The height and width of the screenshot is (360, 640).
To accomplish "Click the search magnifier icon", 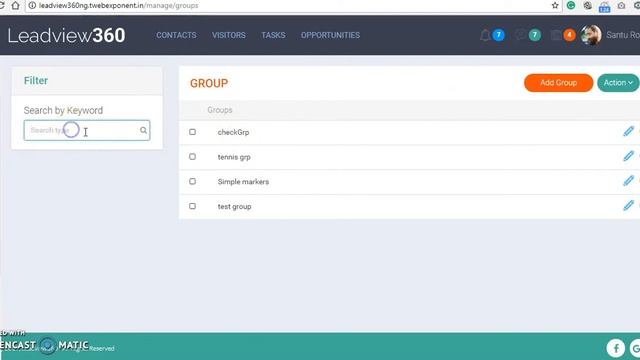I will click(x=143, y=130).
